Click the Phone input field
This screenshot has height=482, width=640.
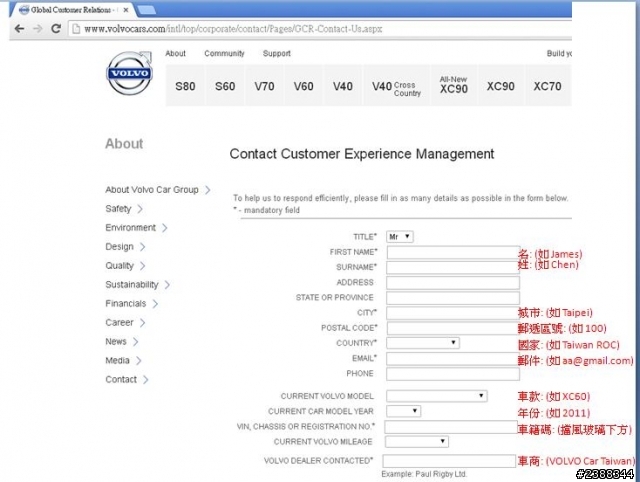click(453, 374)
